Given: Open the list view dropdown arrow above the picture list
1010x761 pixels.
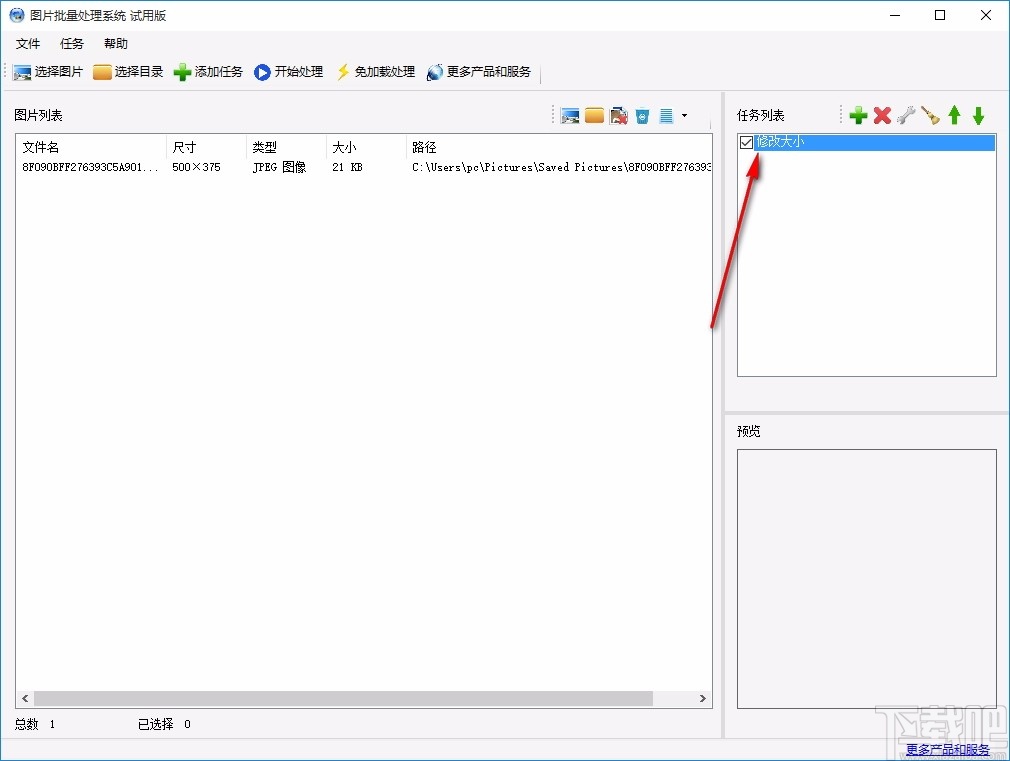Looking at the screenshot, I should coord(684,115).
